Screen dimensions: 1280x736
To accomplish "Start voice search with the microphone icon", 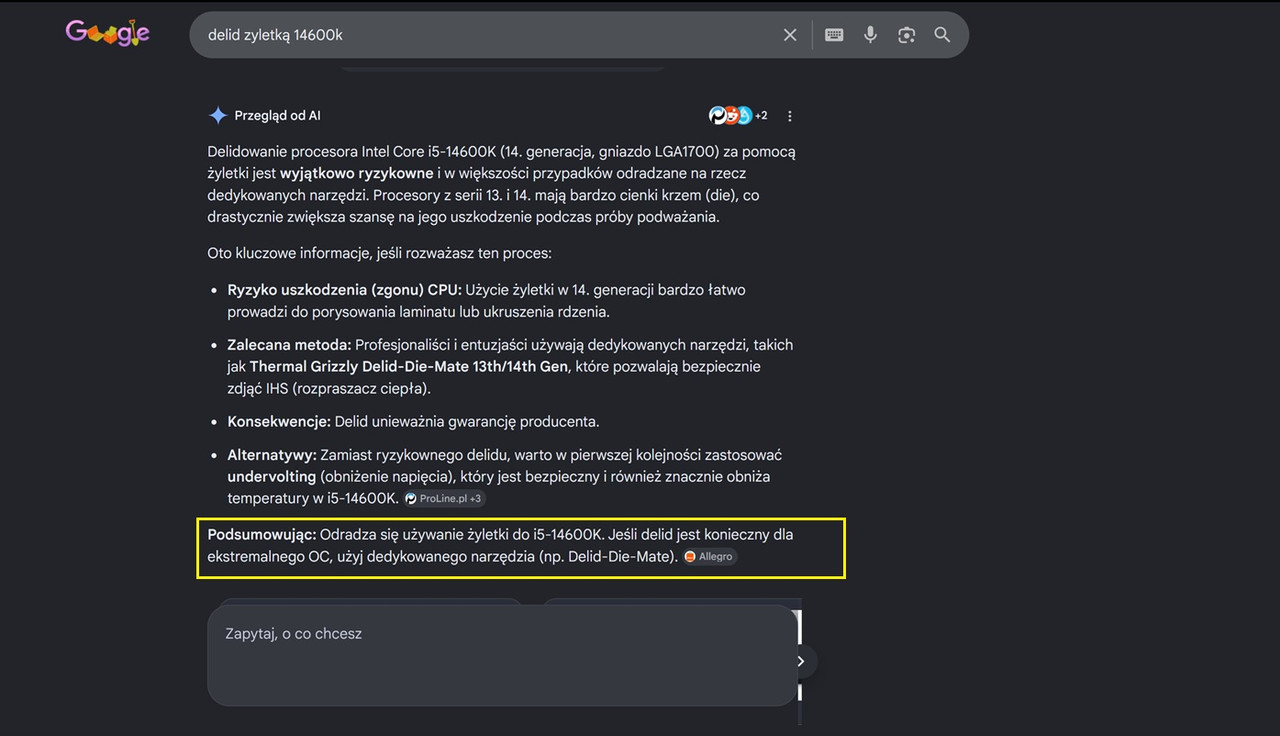I will pos(871,35).
